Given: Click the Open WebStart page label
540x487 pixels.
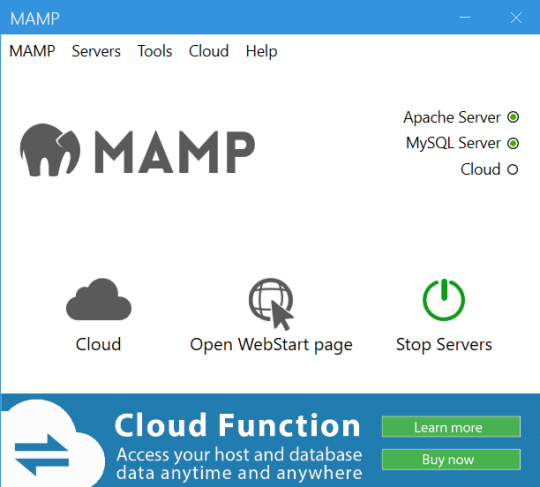Looking at the screenshot, I should click(x=271, y=345).
